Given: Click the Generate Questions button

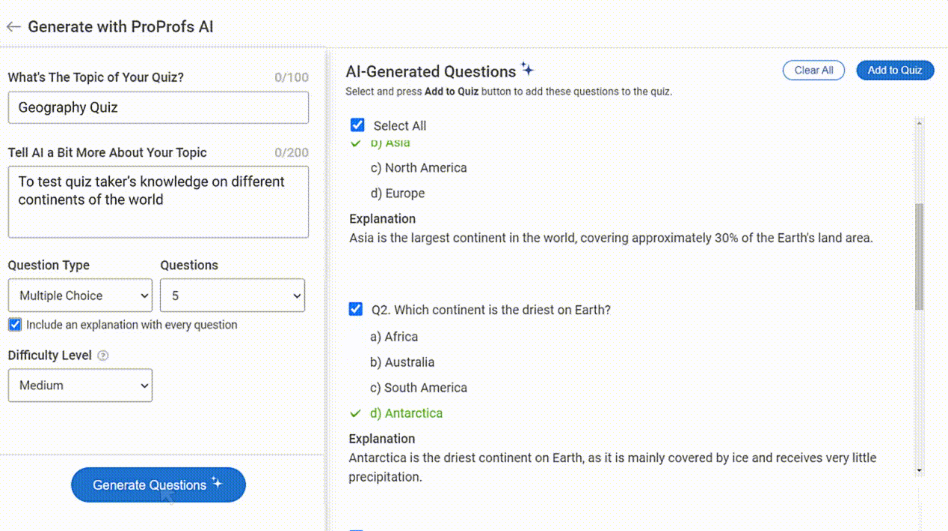Looking at the screenshot, I should (x=158, y=484).
